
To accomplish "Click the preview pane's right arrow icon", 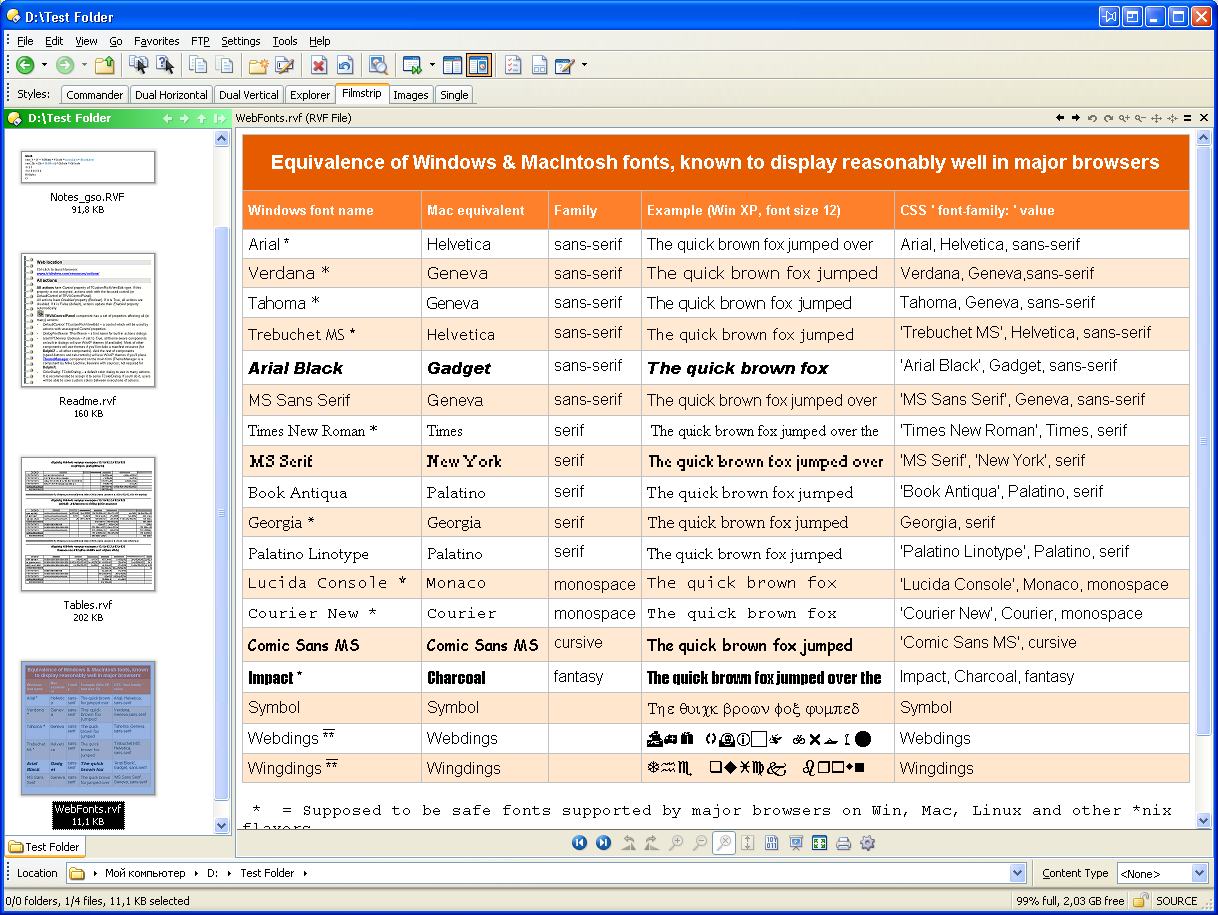I will click(1076, 118).
